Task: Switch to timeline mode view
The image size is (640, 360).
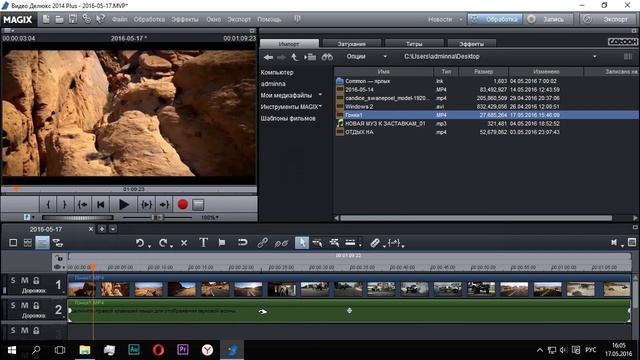Action: [x=42, y=243]
